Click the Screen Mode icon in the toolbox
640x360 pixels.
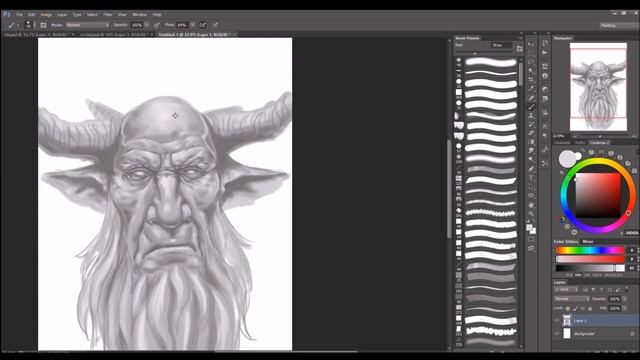coord(531,248)
